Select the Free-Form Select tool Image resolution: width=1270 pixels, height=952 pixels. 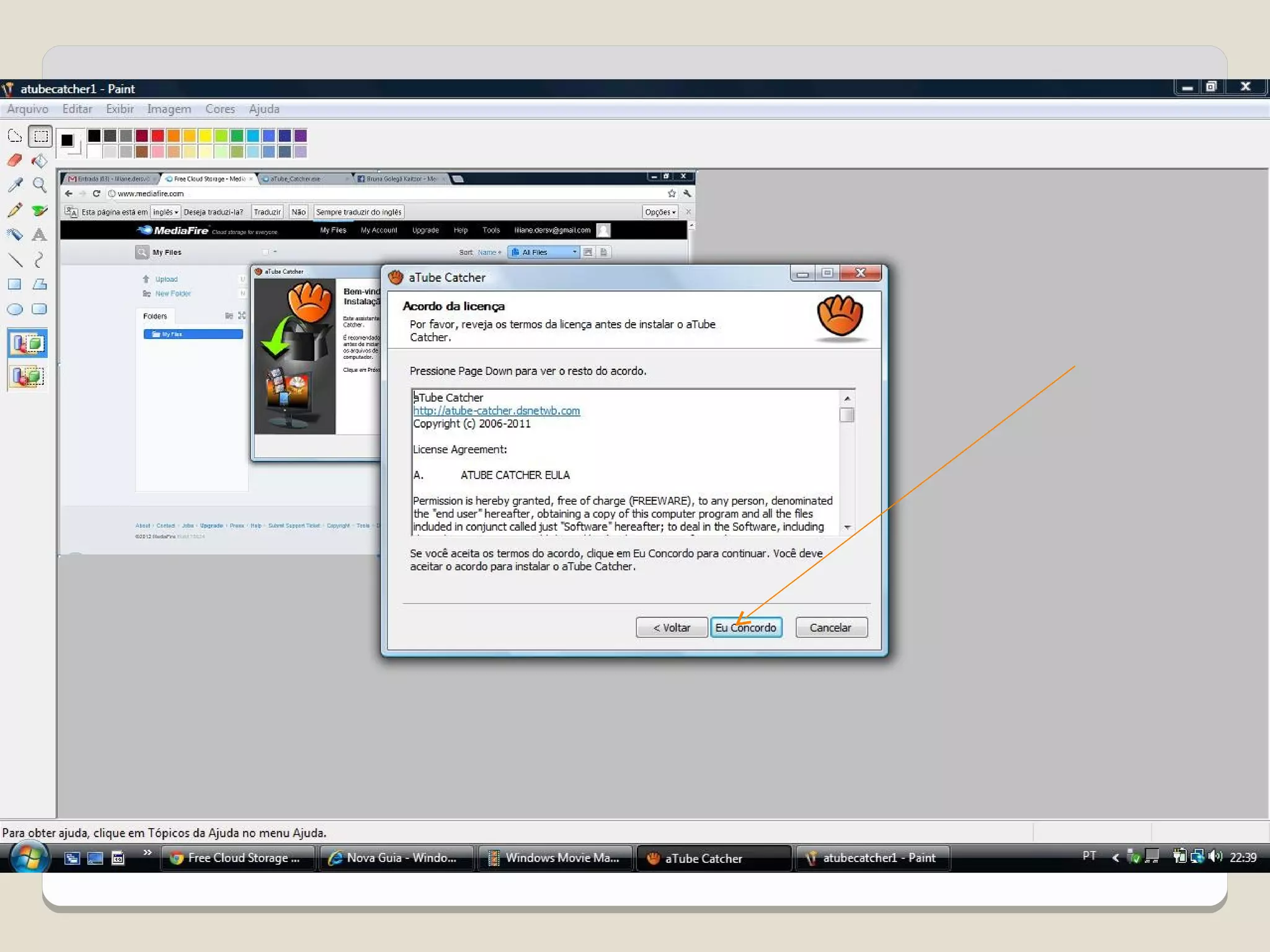pyautogui.click(x=15, y=136)
